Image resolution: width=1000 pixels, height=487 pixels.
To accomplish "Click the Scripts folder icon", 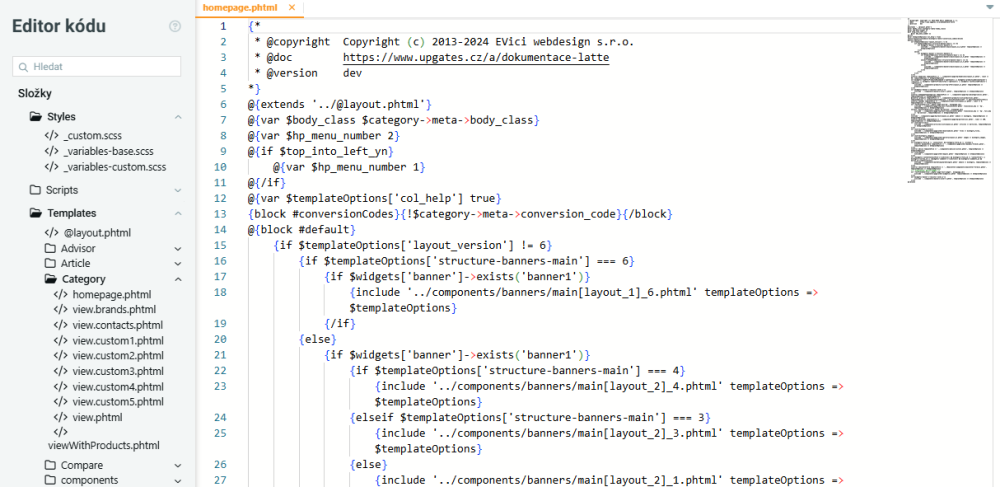I will pyautogui.click(x=36, y=189).
